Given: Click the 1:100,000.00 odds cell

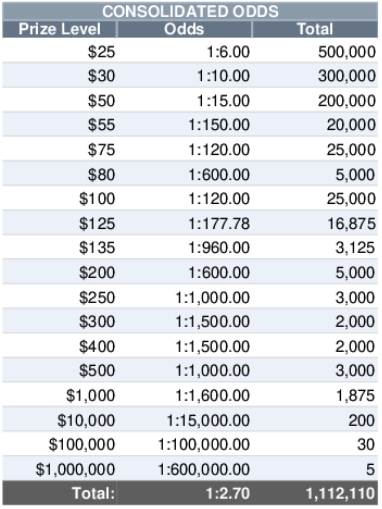Looking at the screenshot, I should tap(184, 444).
